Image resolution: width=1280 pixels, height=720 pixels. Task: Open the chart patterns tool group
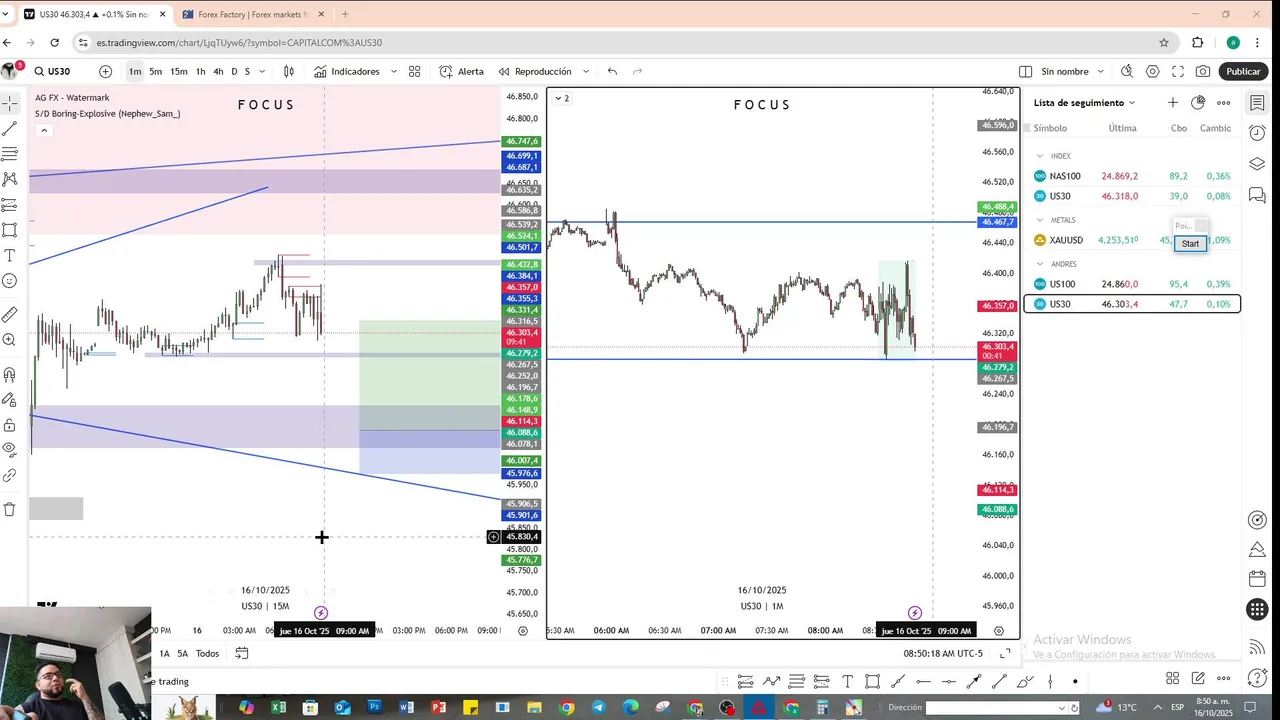[9, 179]
